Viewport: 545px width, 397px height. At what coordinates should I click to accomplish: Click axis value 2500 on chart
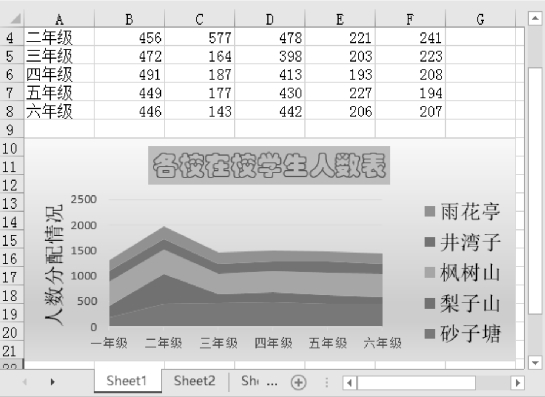[84, 200]
